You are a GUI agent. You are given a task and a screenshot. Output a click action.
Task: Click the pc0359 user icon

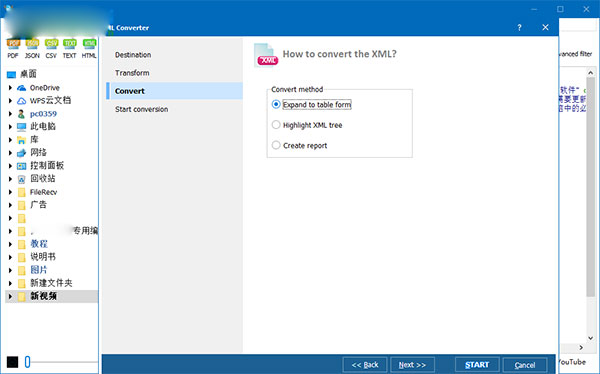pyautogui.click(x=21, y=114)
